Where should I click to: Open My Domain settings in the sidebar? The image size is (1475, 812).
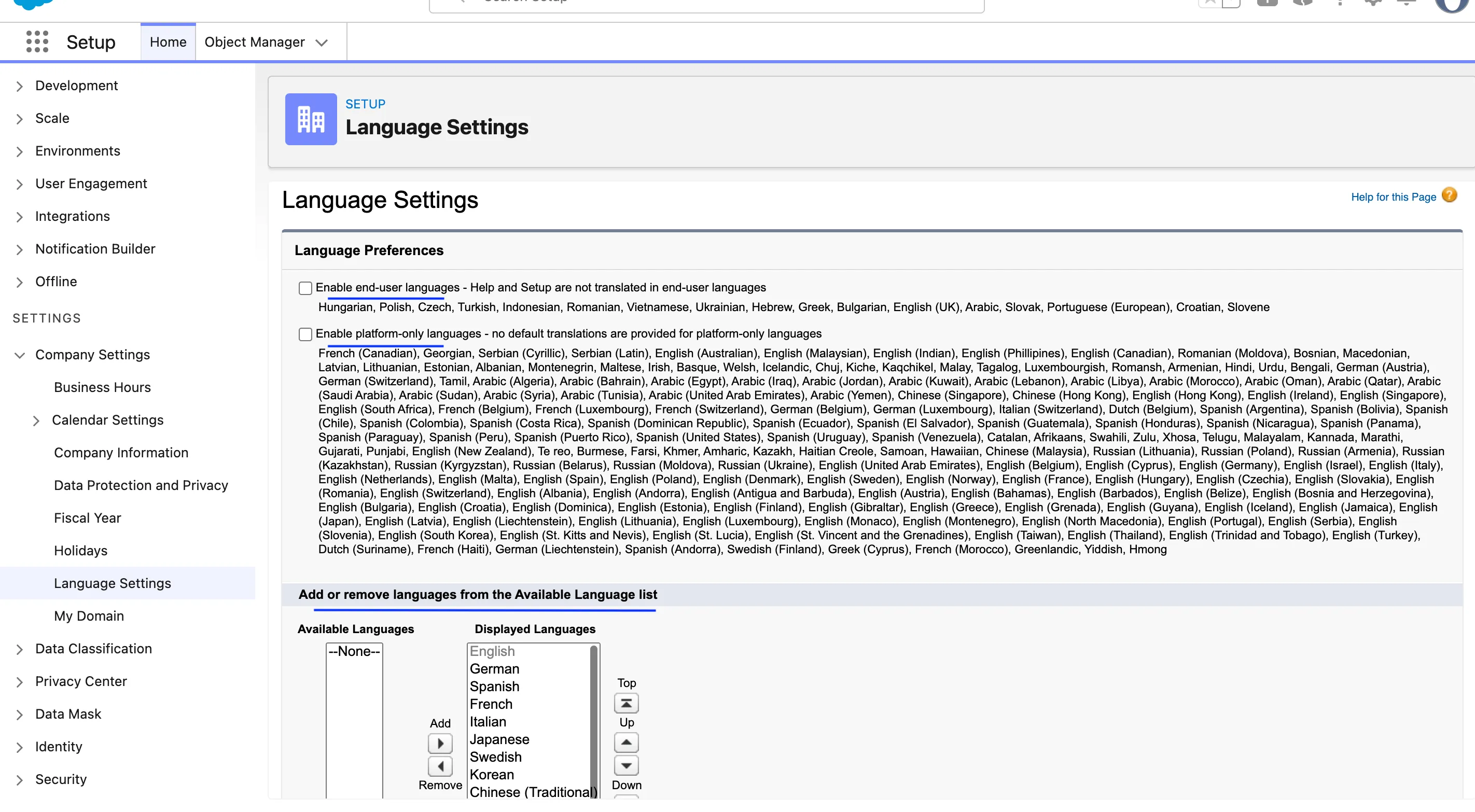click(89, 615)
